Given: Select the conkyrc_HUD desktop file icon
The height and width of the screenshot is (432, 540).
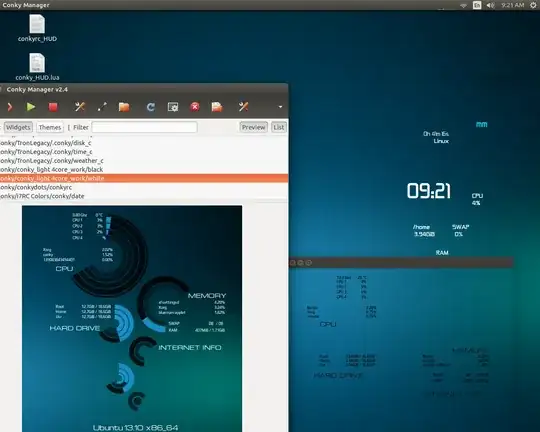Looking at the screenshot, I should [x=37, y=28].
